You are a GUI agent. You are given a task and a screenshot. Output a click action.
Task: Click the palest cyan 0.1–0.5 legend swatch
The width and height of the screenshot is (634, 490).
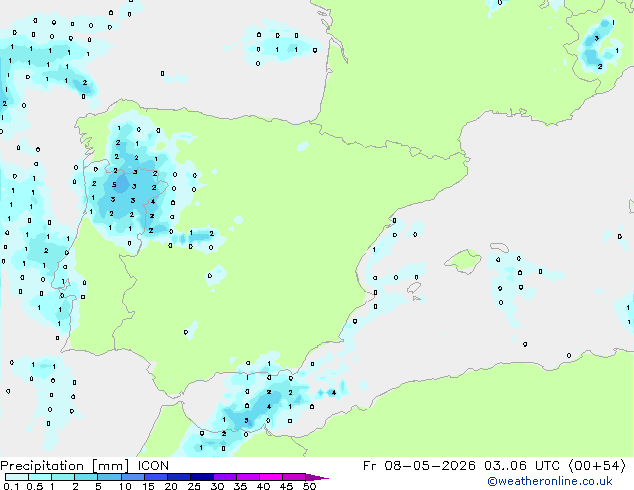(17, 477)
